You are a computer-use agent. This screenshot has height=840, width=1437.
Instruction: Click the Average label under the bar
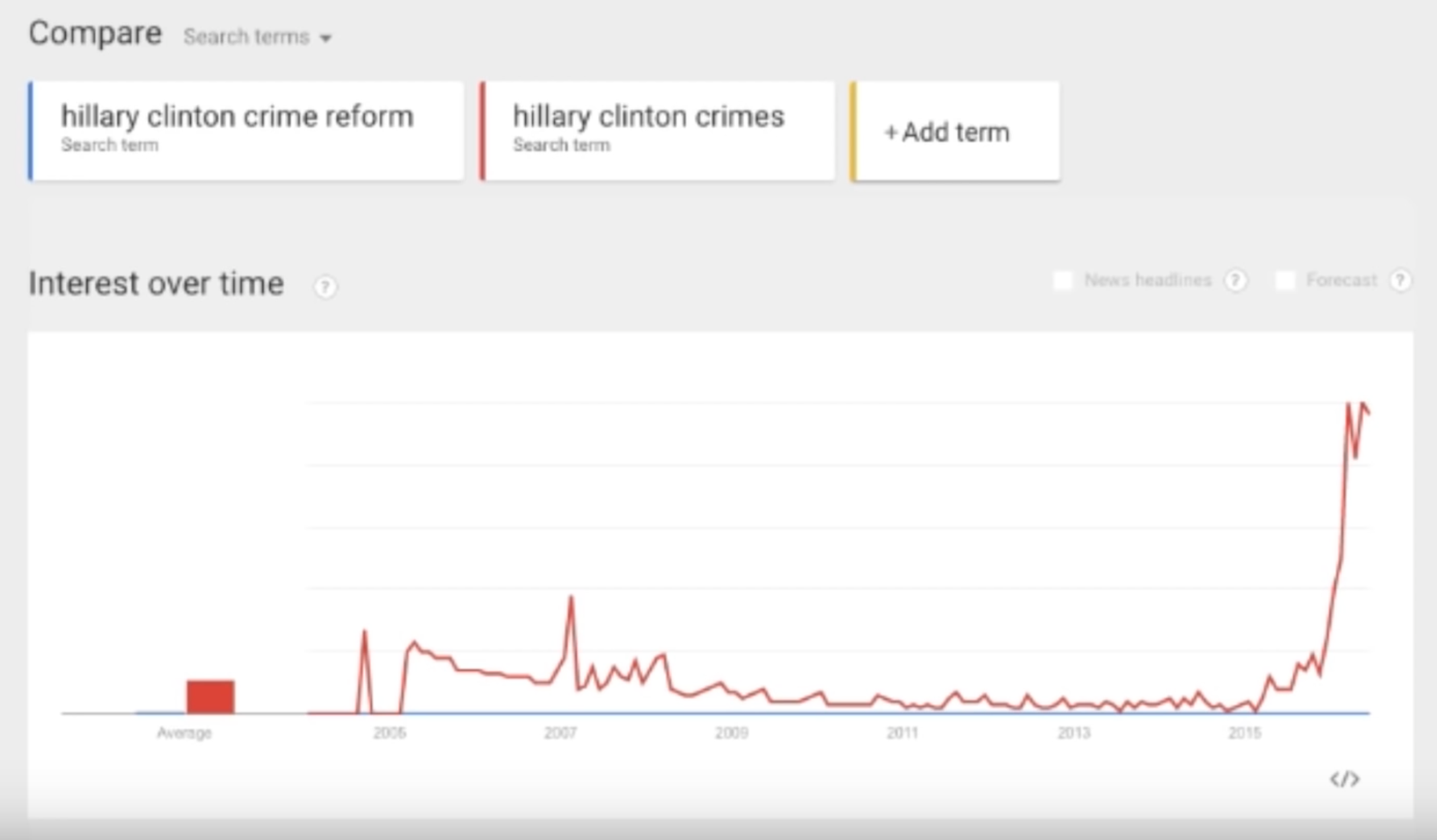[184, 733]
